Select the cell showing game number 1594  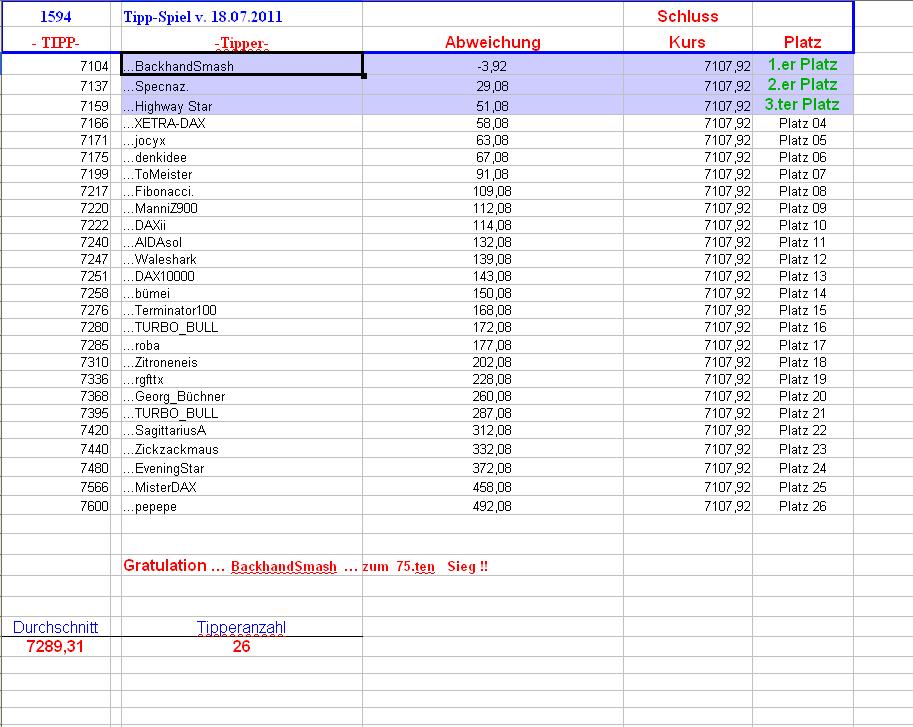coord(55,15)
